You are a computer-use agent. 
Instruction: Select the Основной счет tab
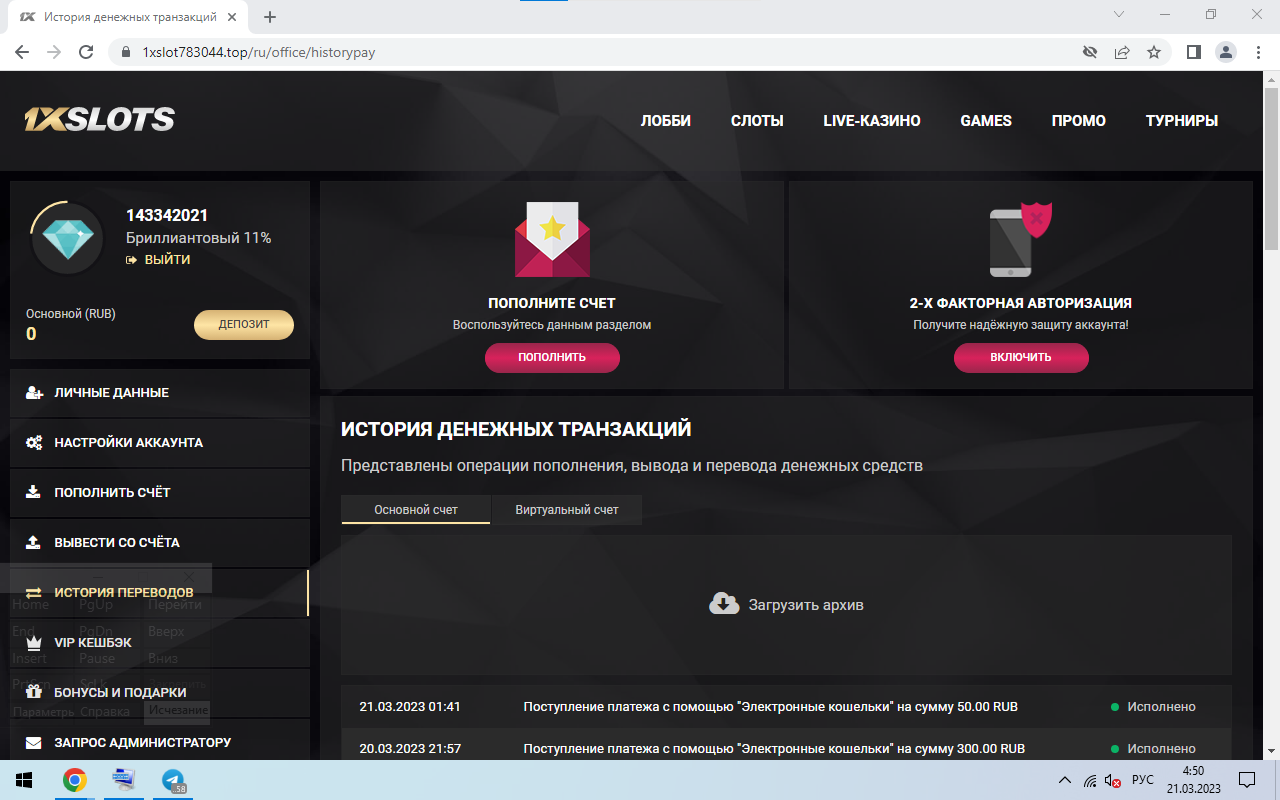416,510
